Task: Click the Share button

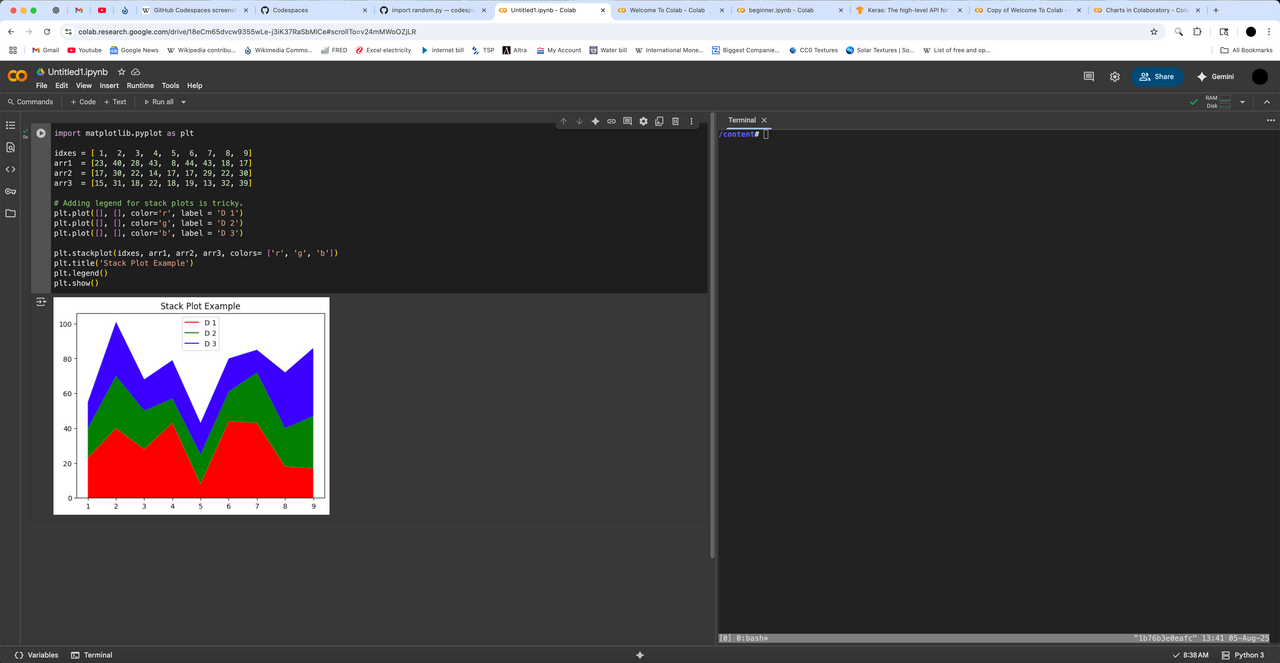Action: pyautogui.click(x=1157, y=76)
